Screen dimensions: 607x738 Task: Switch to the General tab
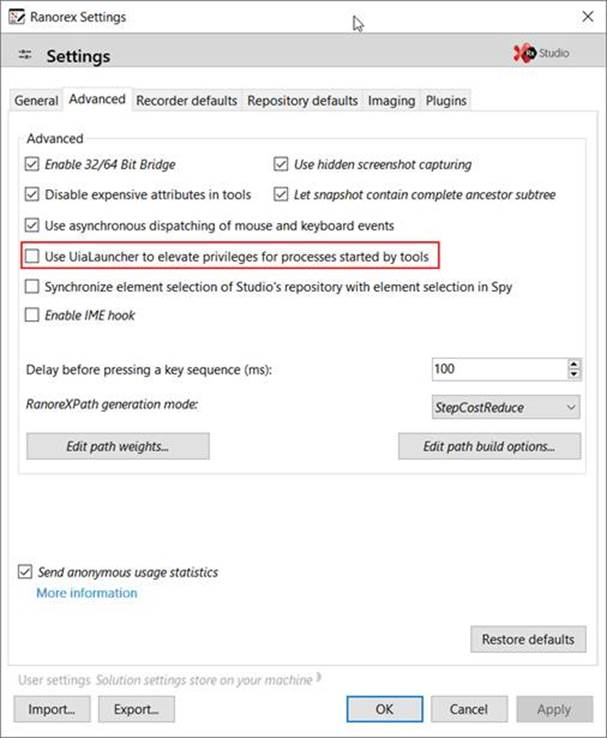(36, 100)
